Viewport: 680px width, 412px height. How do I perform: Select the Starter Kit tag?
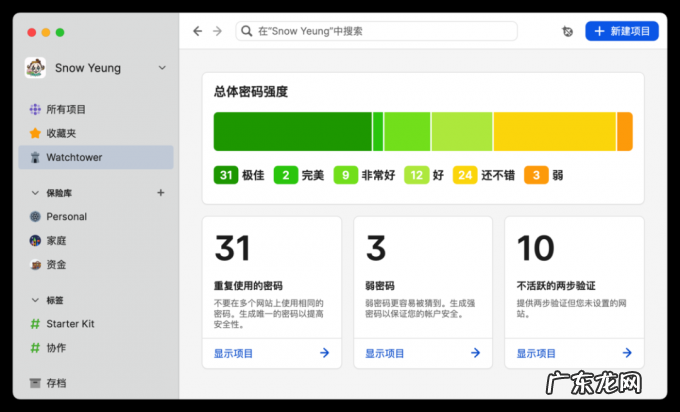click(96, 324)
